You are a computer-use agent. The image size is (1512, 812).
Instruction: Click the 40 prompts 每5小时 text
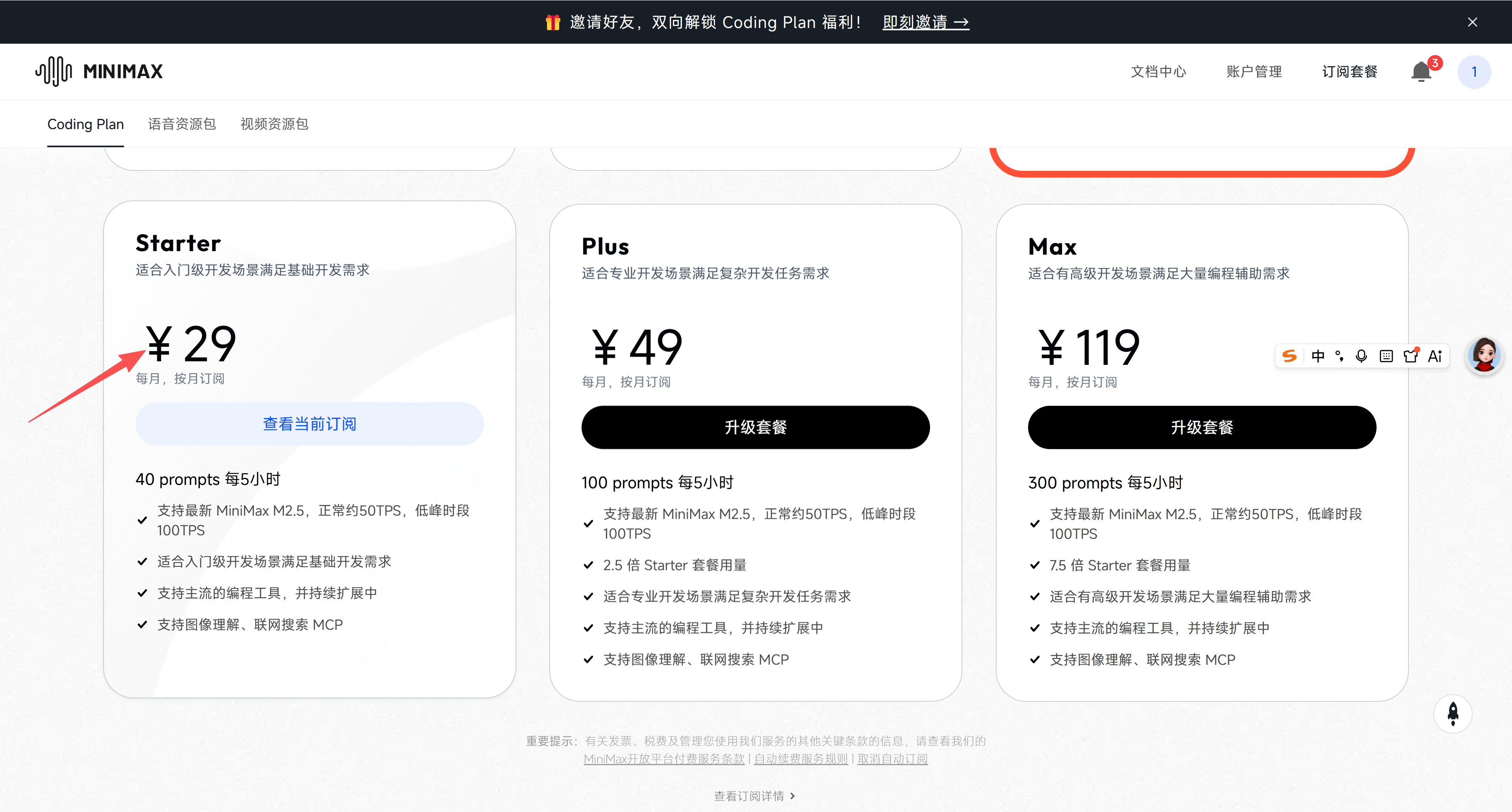point(208,479)
